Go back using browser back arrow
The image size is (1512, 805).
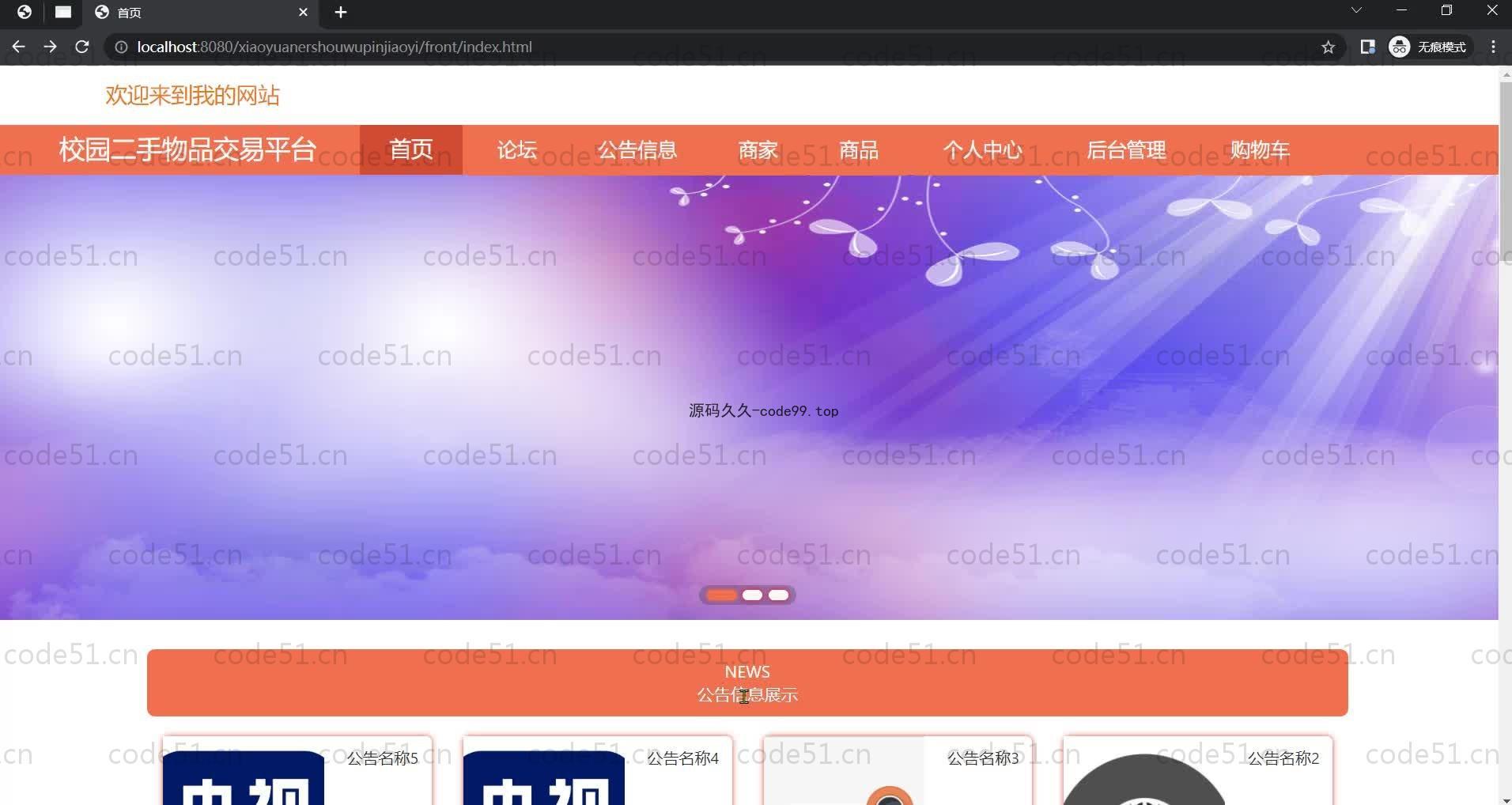[x=18, y=47]
